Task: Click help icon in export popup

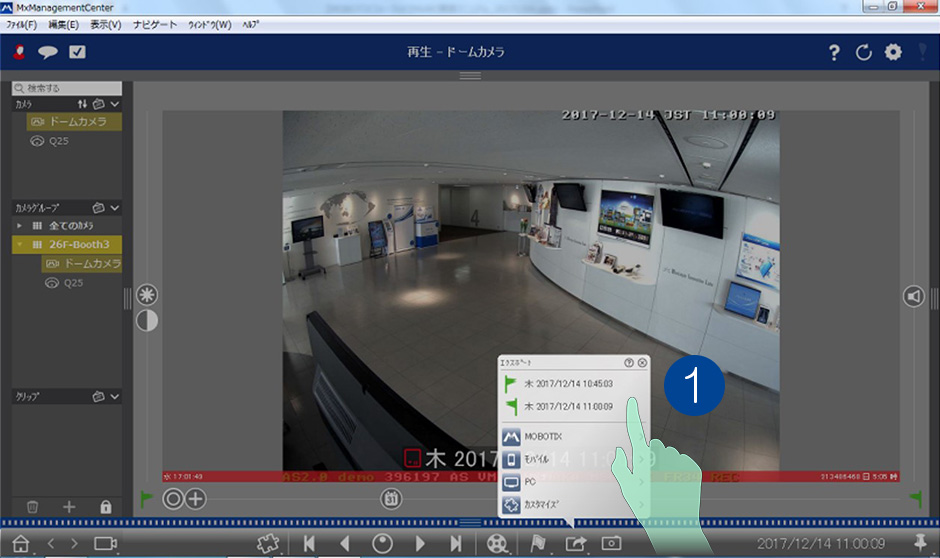Action: coord(629,363)
